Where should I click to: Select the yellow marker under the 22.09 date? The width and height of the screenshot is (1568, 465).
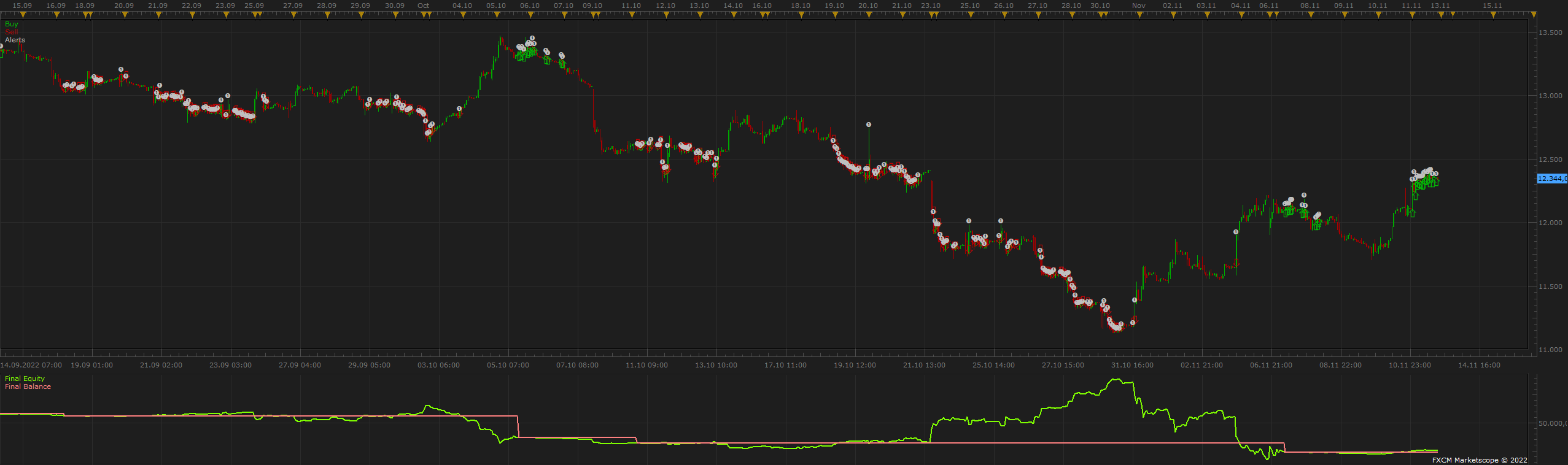[x=192, y=15]
